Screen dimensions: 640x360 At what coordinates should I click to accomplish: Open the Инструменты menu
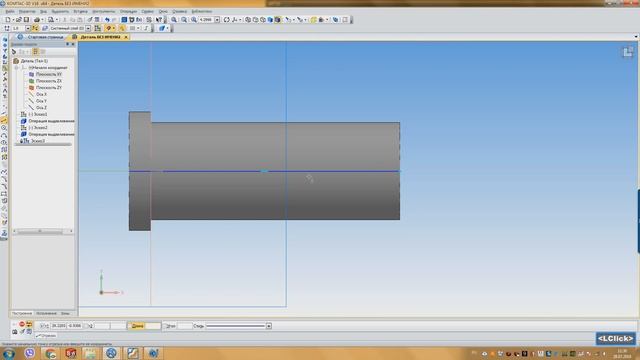pyautogui.click(x=103, y=11)
